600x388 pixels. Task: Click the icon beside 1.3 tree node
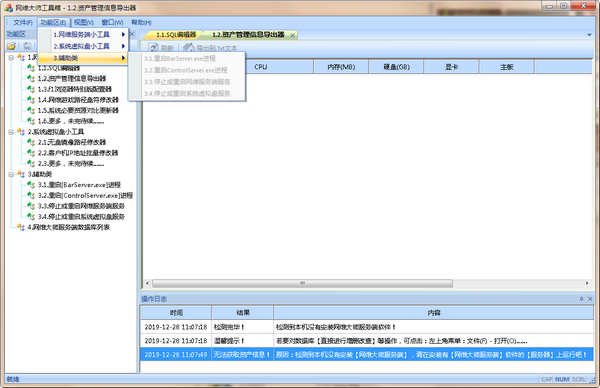pyautogui.click(x=31, y=89)
